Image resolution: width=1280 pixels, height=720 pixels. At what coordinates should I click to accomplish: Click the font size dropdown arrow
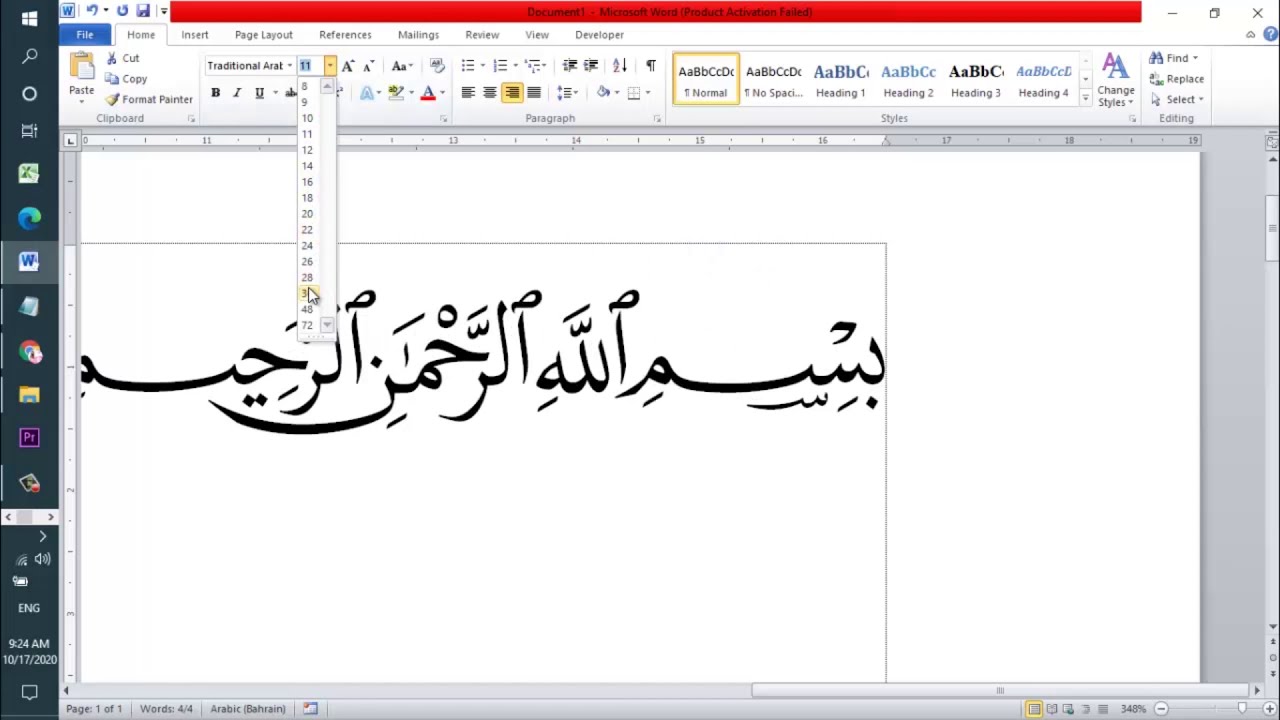[x=329, y=66]
